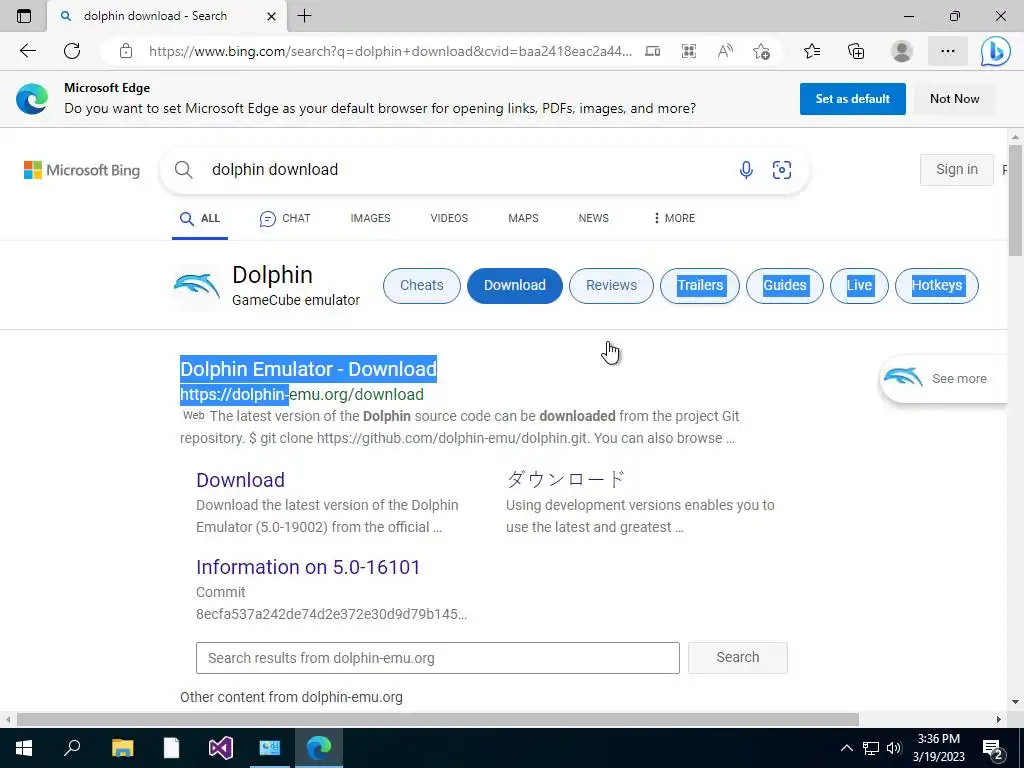The height and width of the screenshot is (768, 1024).
Task: Close the dolphin download tab
Action: click(x=272, y=16)
